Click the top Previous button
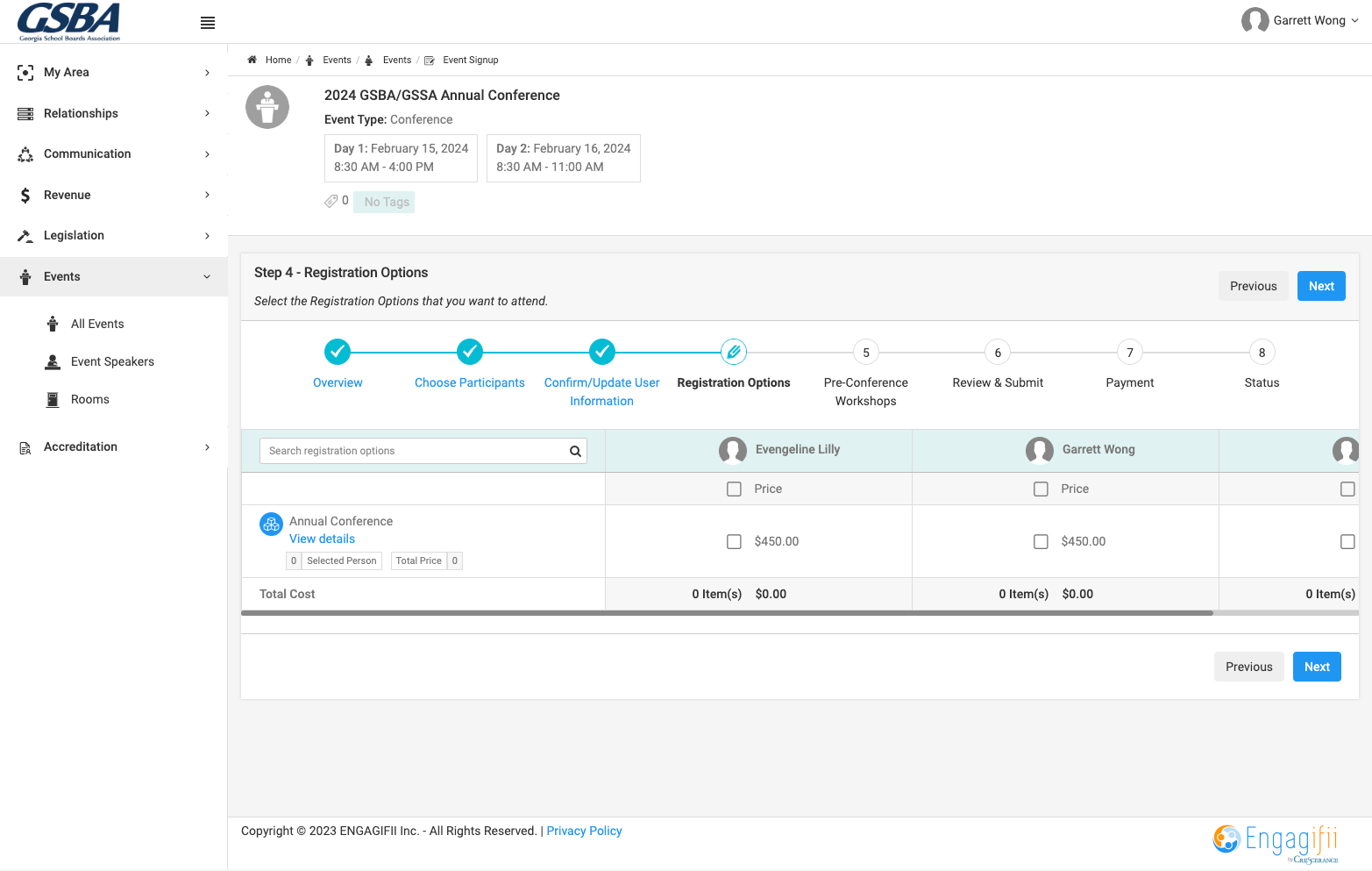 1253,286
